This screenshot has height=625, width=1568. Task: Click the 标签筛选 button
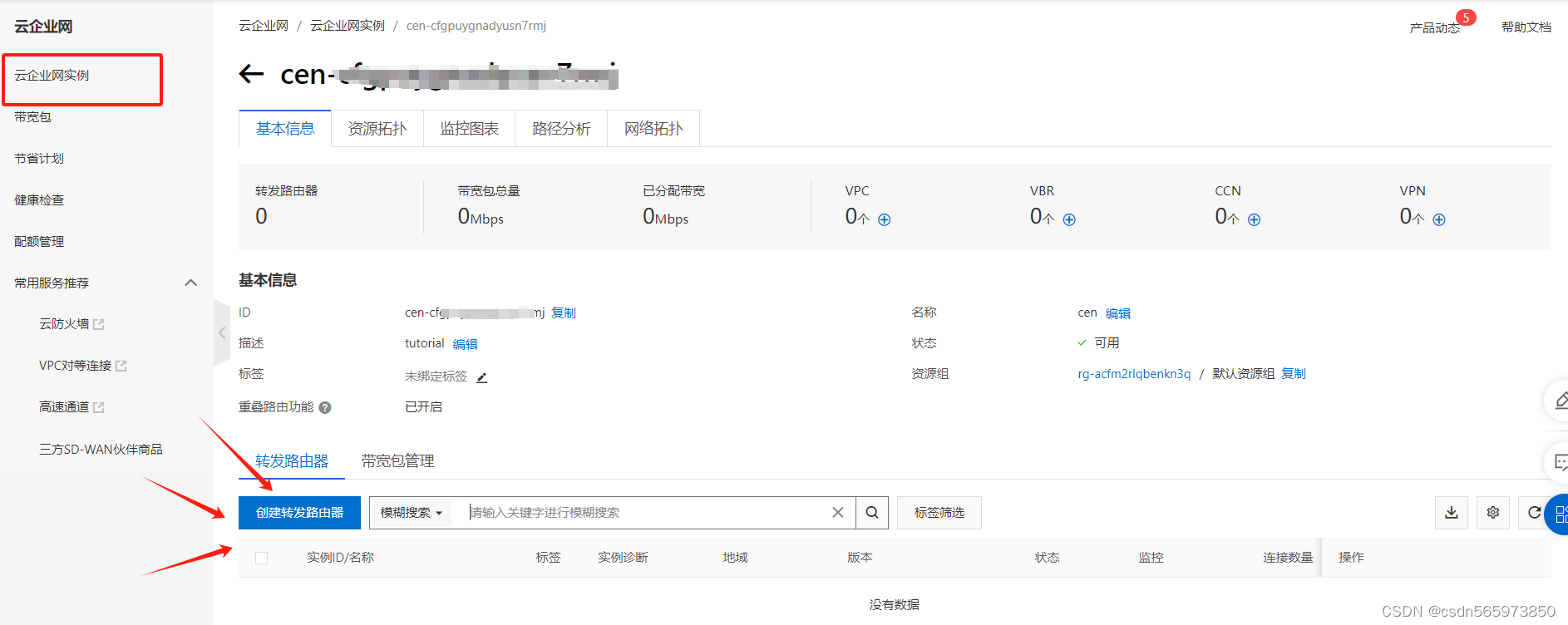coord(939,513)
